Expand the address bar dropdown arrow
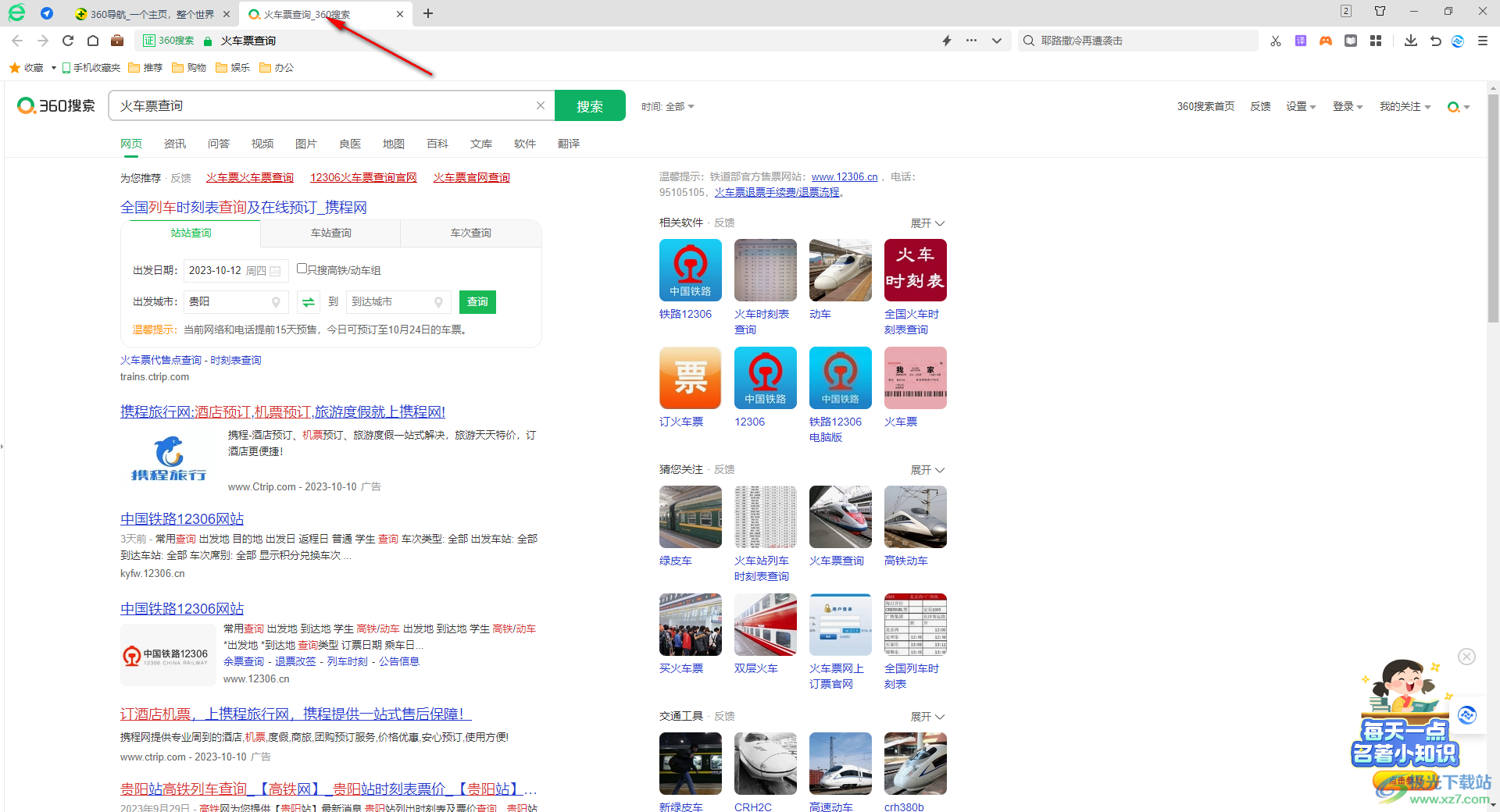The image size is (1500, 812). (997, 41)
